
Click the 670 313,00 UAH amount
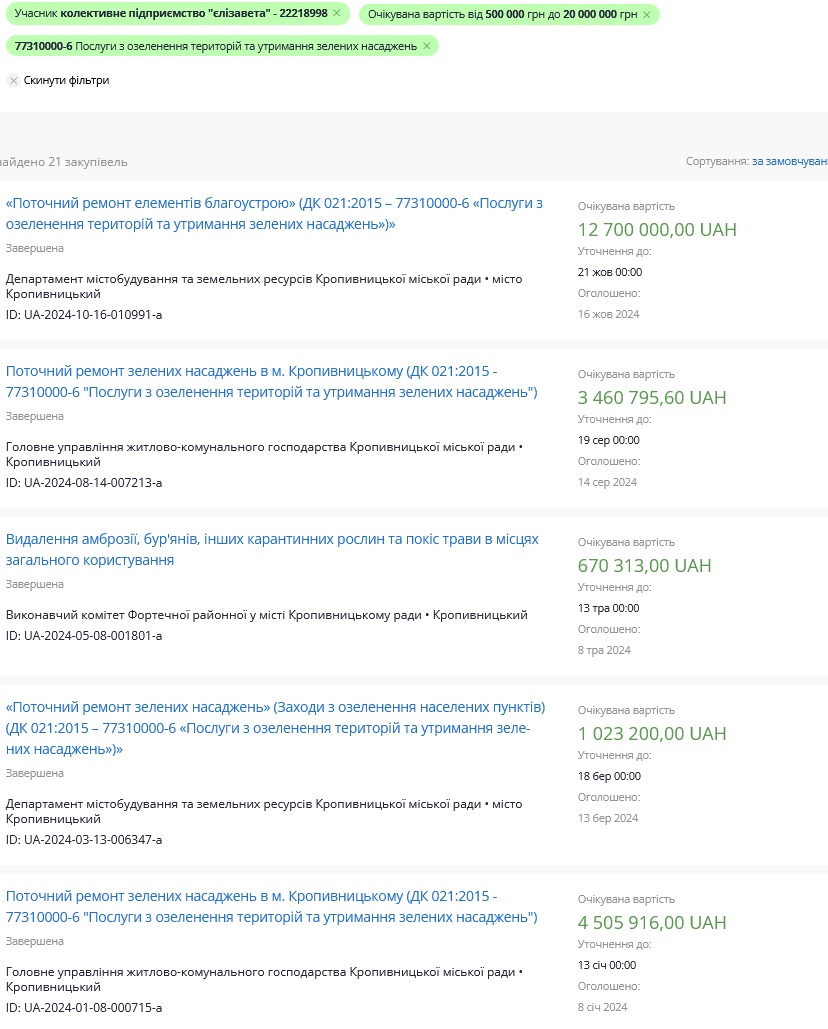tap(644, 566)
